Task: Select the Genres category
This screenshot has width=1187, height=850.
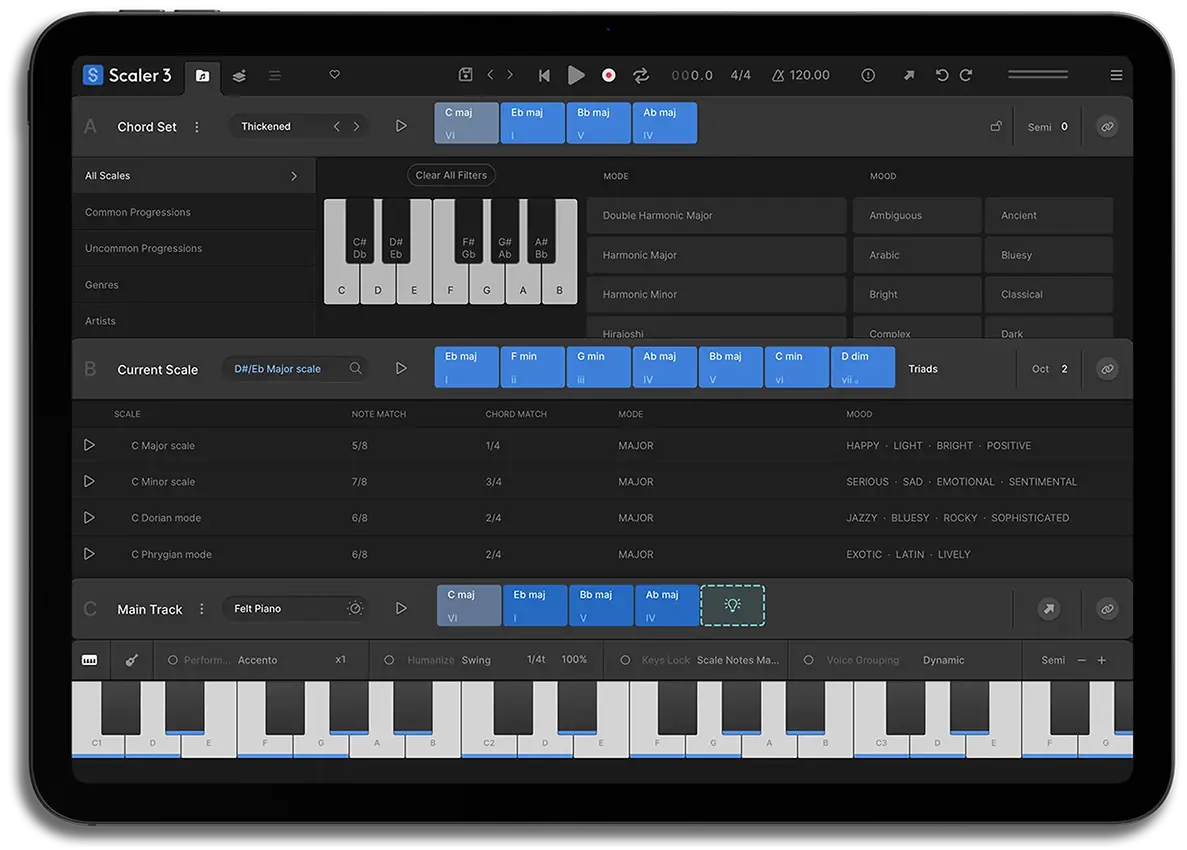Action: tap(102, 285)
